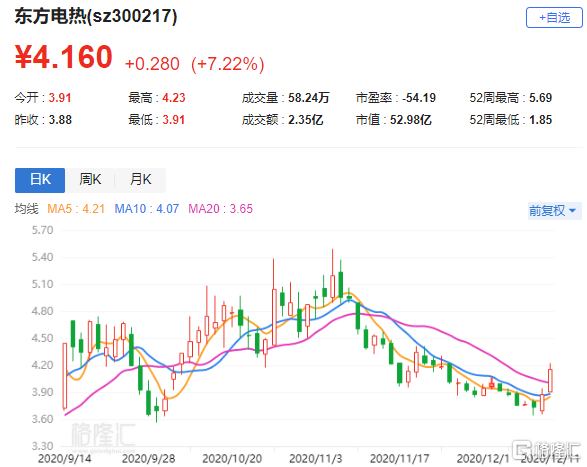587x467 pixels.
Task: Click the 5.70 y-axis price label
Action: coord(42,230)
